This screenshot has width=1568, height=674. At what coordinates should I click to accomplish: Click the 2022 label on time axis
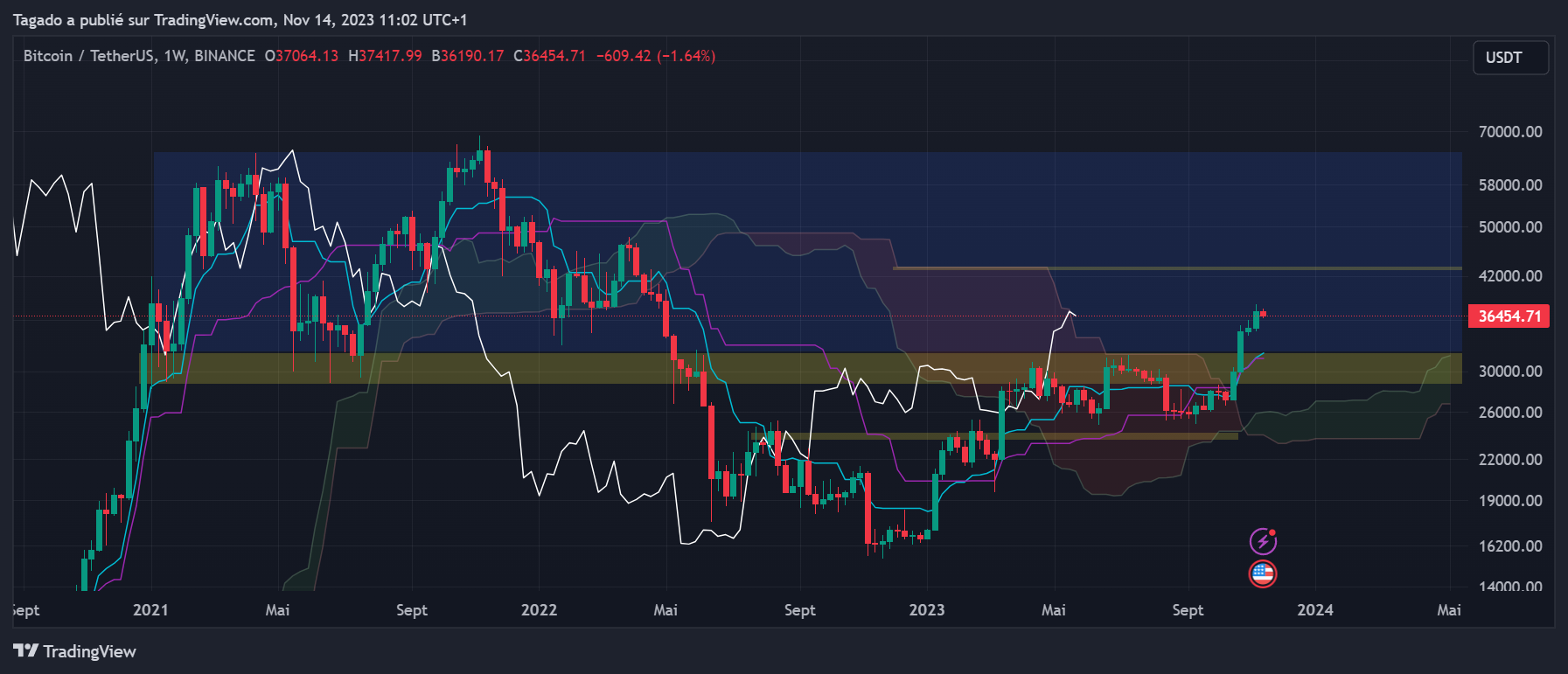point(539,610)
